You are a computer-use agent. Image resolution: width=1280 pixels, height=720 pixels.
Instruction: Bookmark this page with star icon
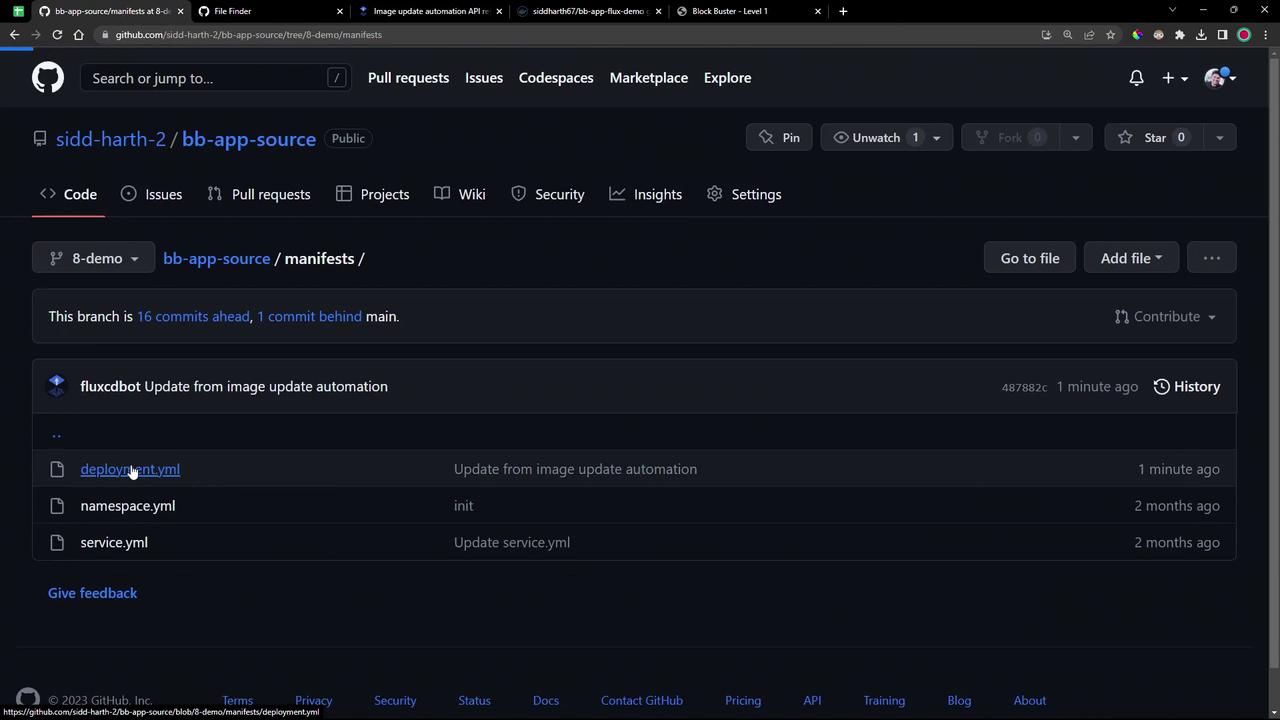(x=1110, y=35)
